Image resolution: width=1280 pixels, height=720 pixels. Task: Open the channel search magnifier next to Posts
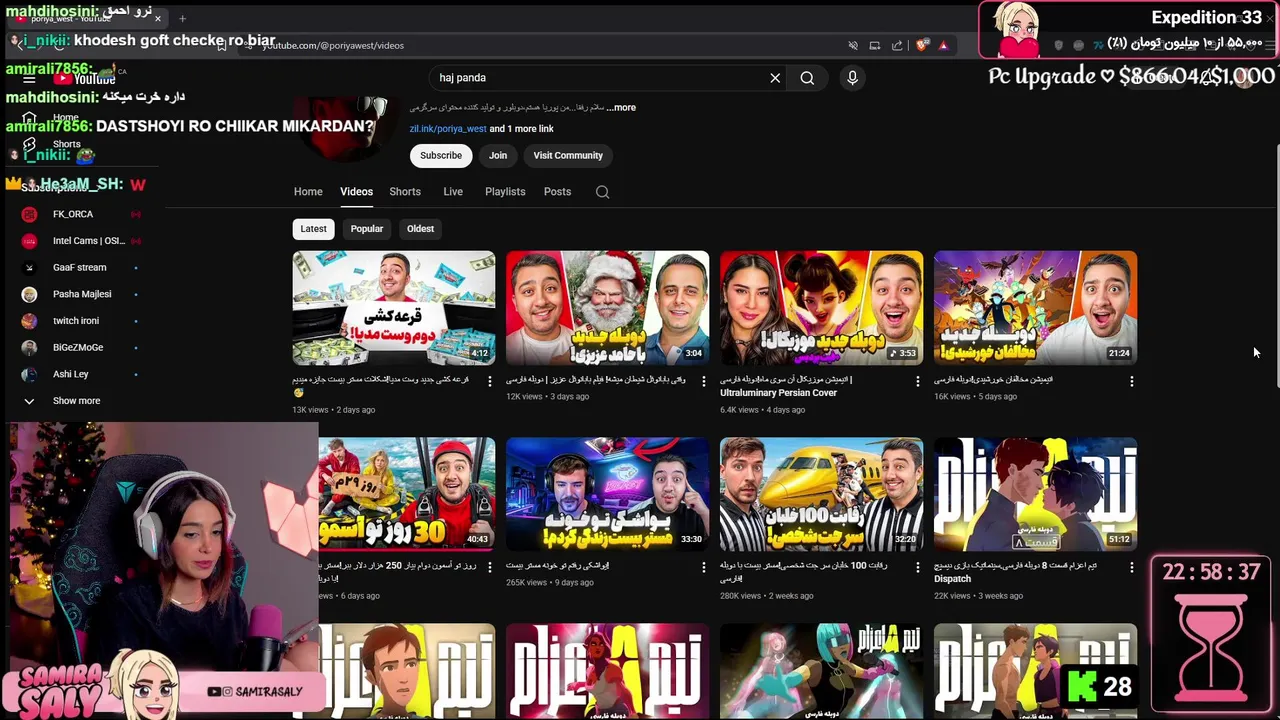[x=602, y=192]
